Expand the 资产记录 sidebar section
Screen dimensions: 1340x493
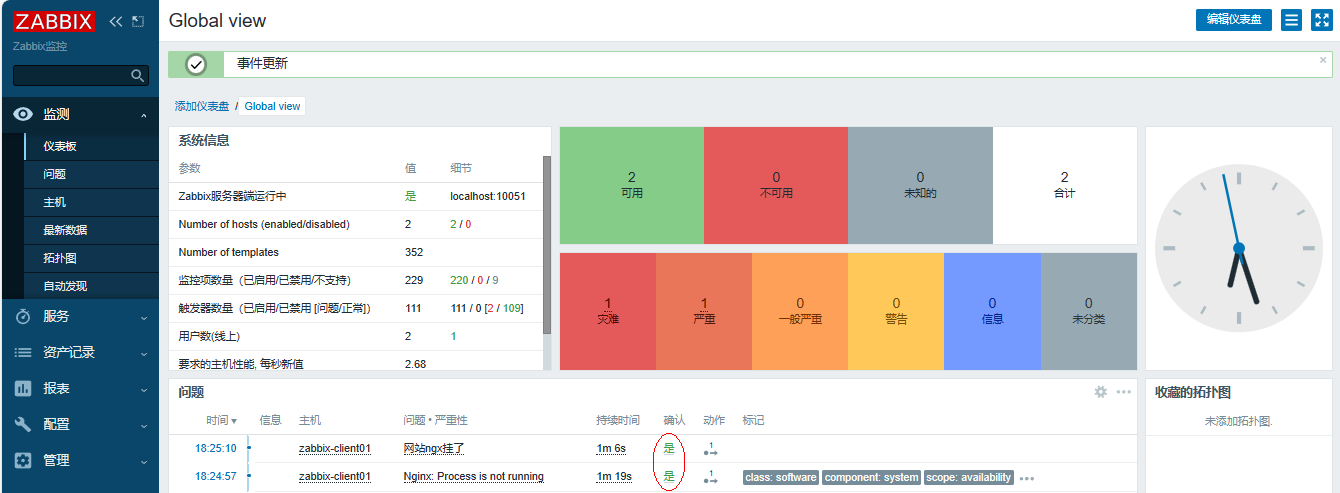click(x=80, y=352)
